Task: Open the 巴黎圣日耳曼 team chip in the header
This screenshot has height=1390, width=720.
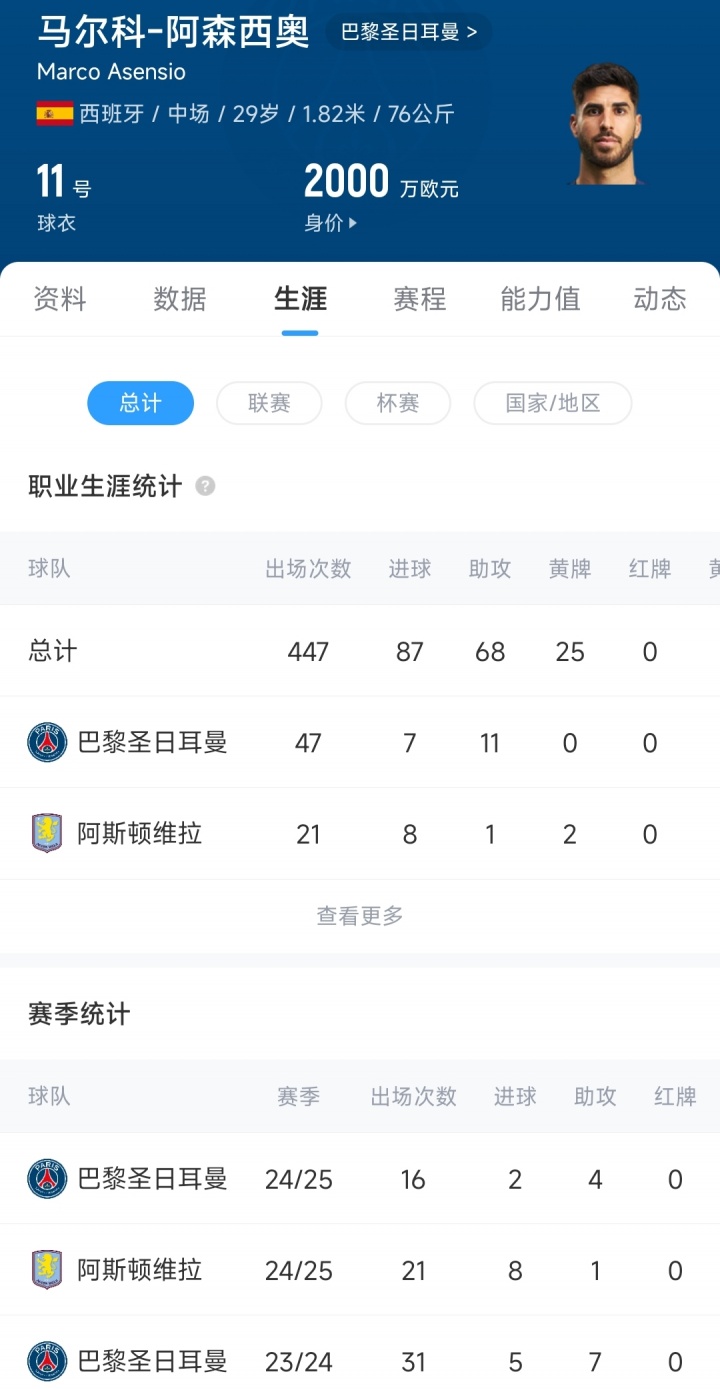Action: coord(408,32)
